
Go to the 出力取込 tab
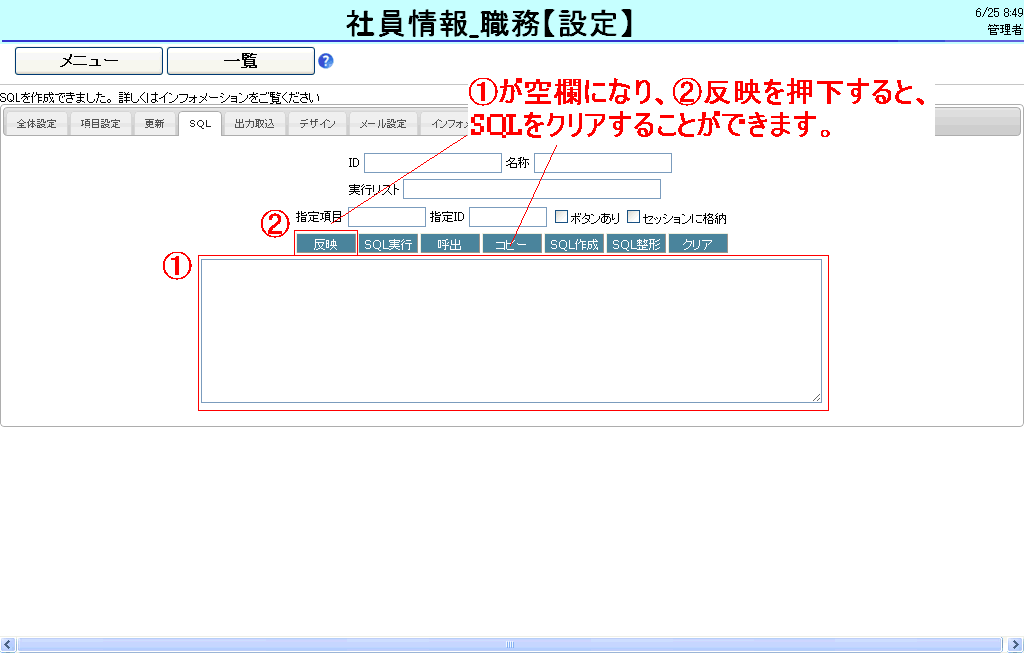pos(254,124)
